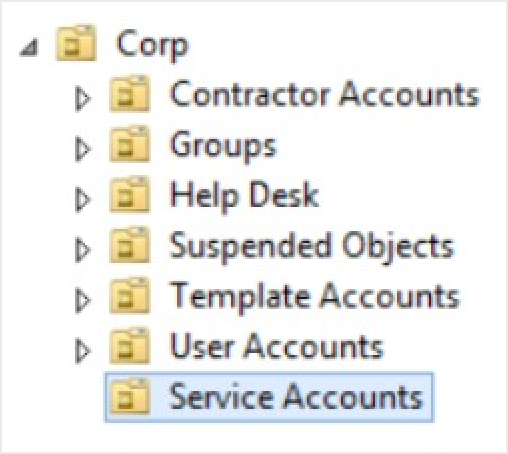Expand the Contractor Accounts node arrow
The image size is (508, 454).
click(83, 98)
